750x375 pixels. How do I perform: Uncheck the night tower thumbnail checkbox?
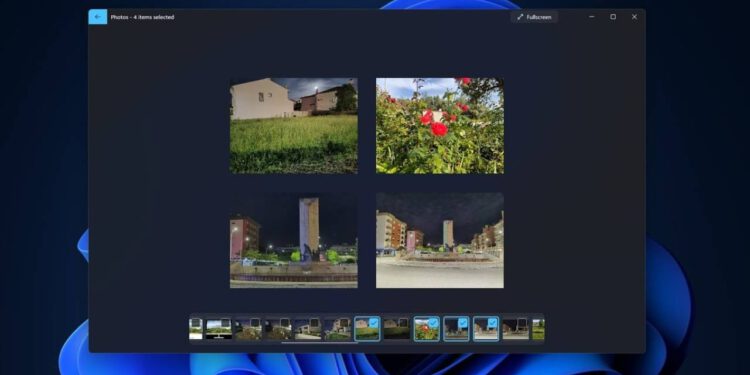(463, 323)
